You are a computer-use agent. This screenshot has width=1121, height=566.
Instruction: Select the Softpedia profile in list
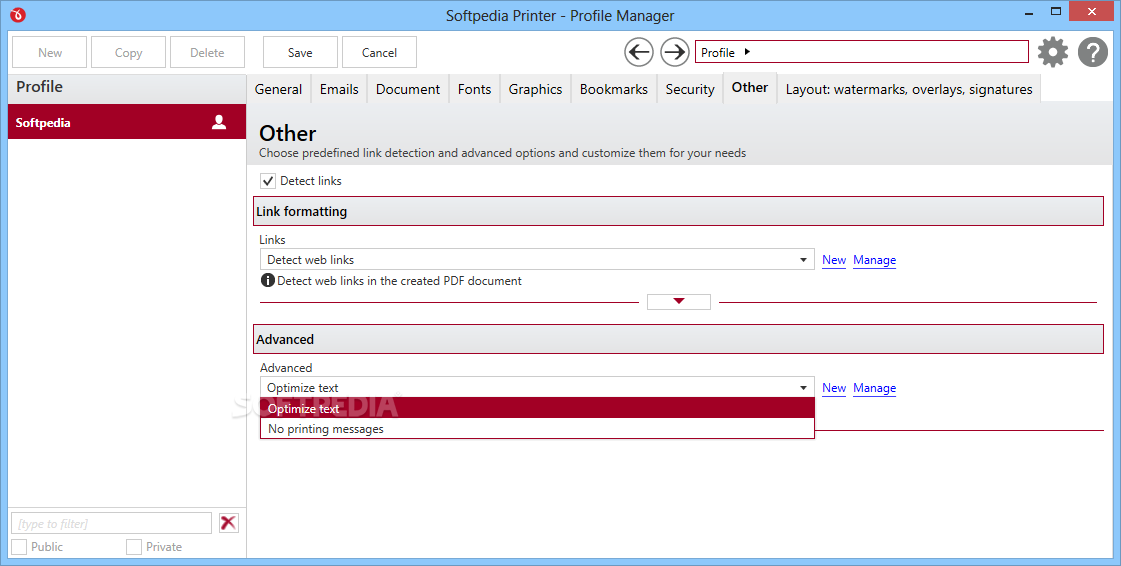point(127,122)
